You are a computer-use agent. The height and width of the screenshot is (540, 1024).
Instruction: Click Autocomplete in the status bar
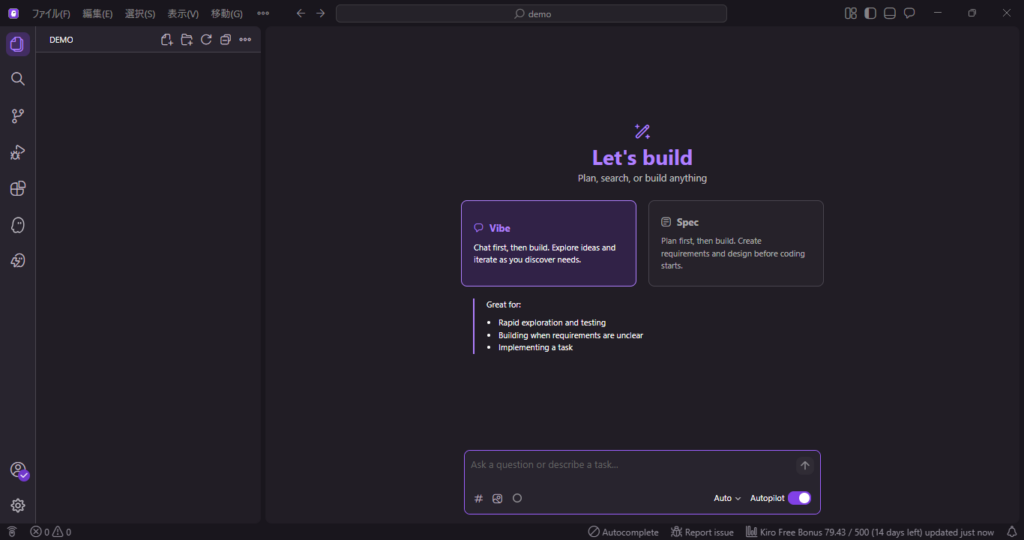623,532
